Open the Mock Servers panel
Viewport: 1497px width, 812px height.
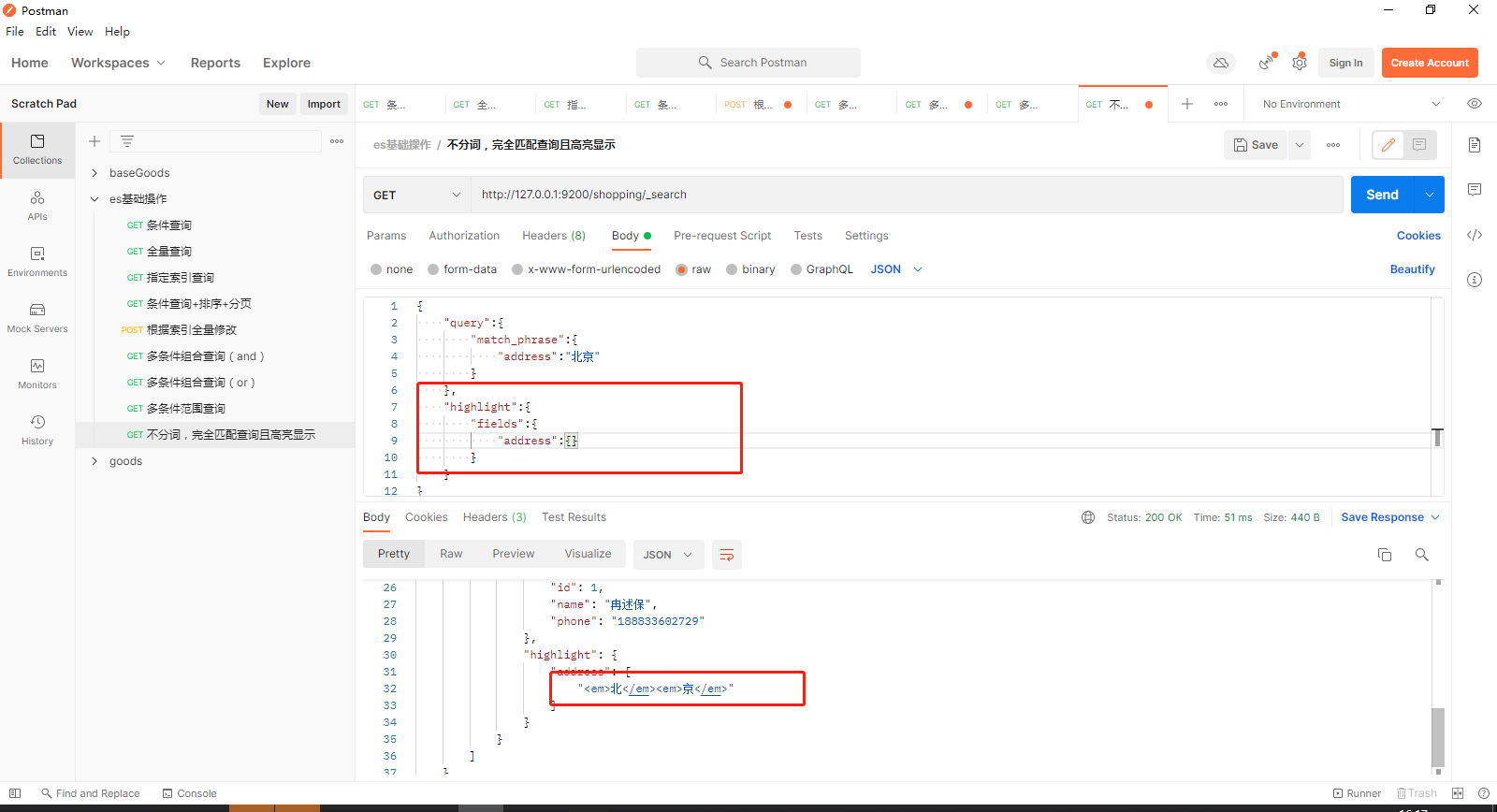[37, 318]
